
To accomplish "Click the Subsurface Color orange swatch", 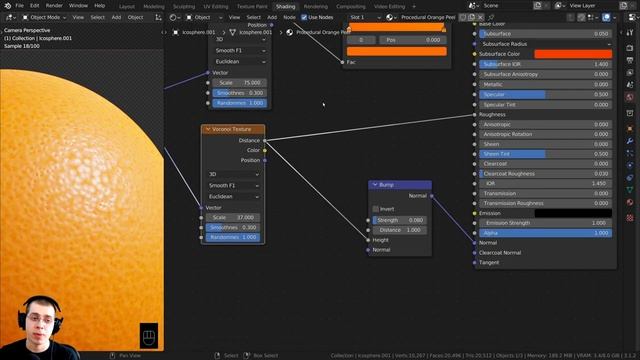I will (573, 54).
